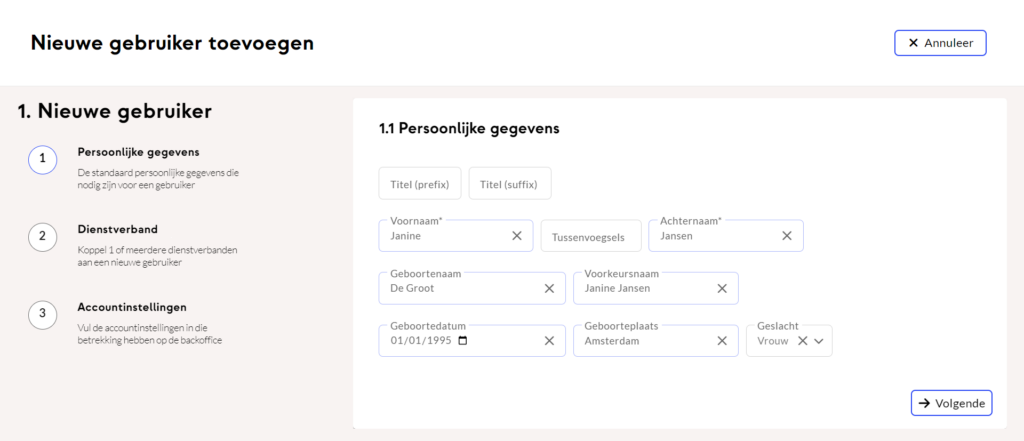Viewport: 1024px width, 441px height.
Task: Focus the Titel (suffix) field
Action: (510, 184)
